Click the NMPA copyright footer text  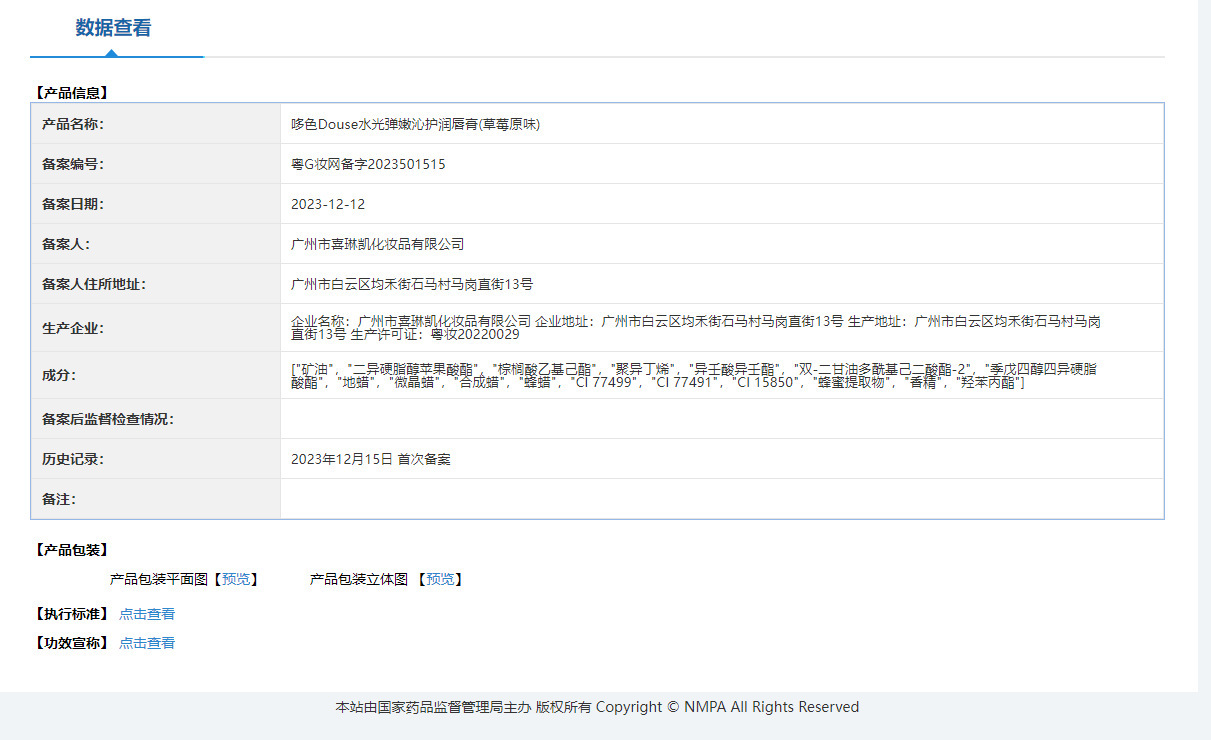pyautogui.click(x=597, y=707)
